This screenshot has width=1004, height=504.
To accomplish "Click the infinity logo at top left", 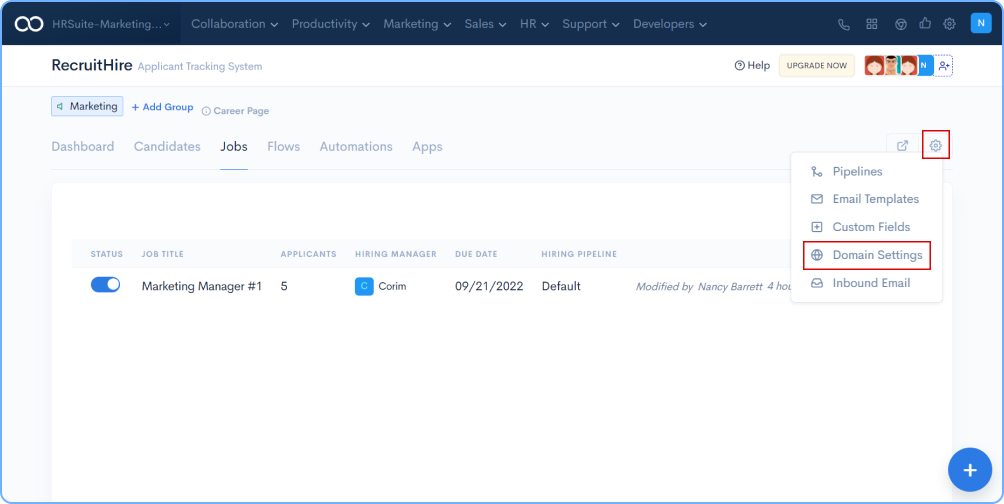I will pos(28,24).
